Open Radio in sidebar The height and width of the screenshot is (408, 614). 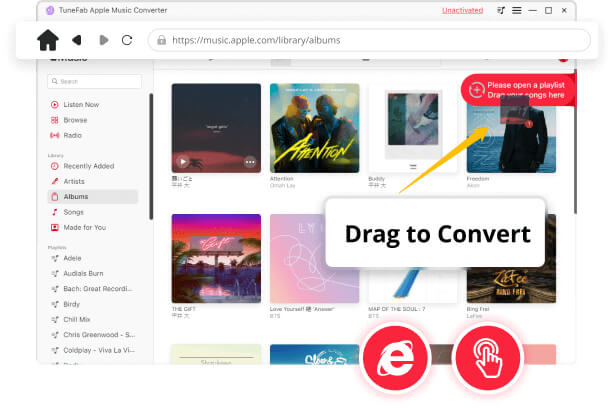coord(72,135)
